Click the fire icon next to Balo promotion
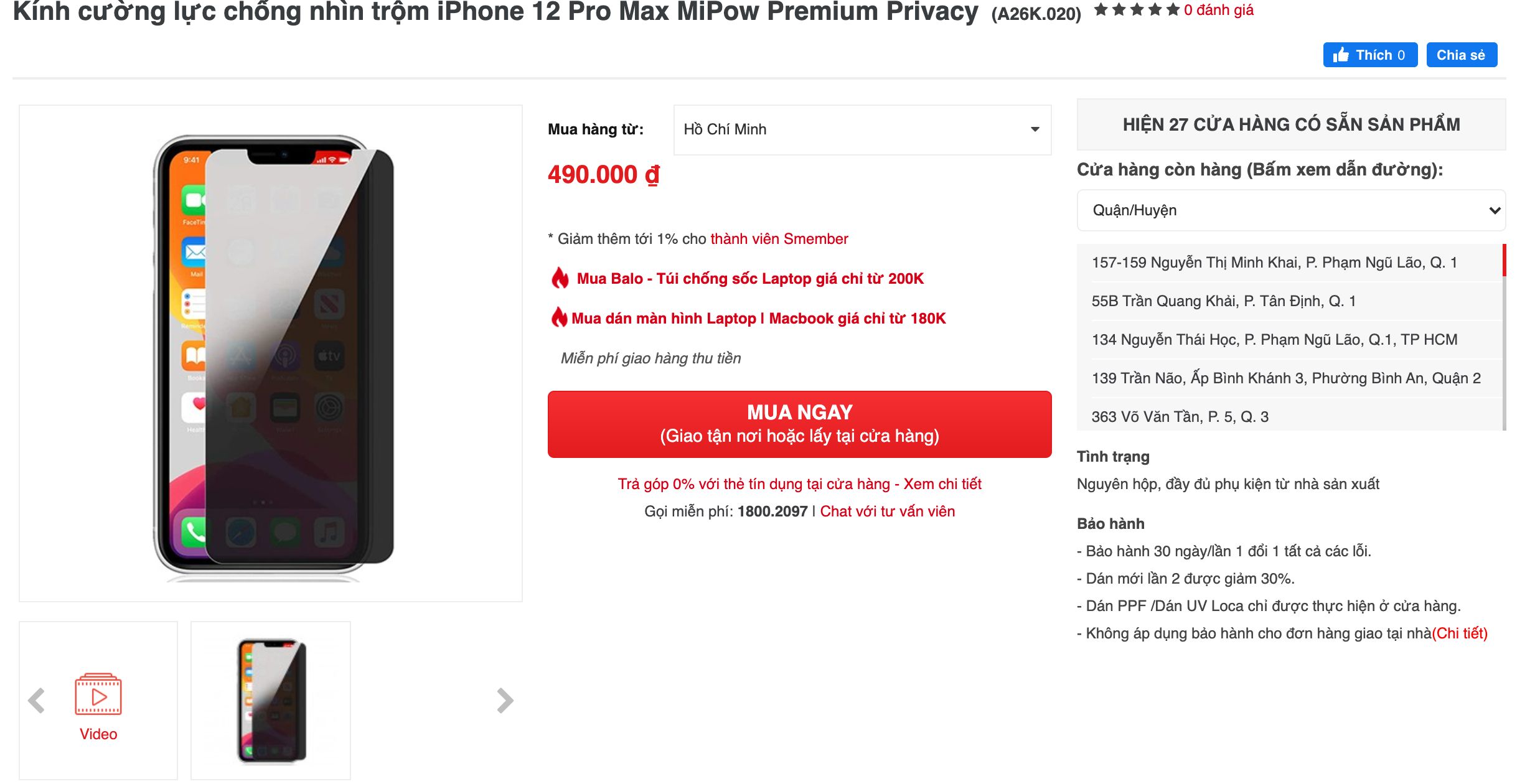The image size is (1540, 784). tap(559, 278)
